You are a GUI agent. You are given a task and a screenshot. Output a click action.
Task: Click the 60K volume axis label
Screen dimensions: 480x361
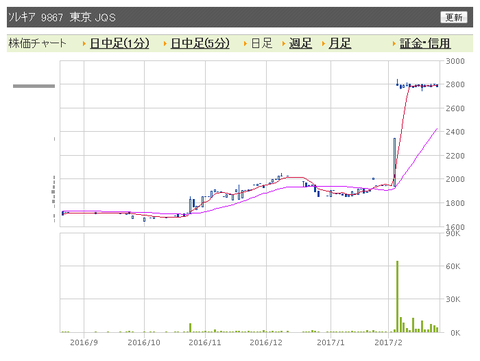[453, 266]
